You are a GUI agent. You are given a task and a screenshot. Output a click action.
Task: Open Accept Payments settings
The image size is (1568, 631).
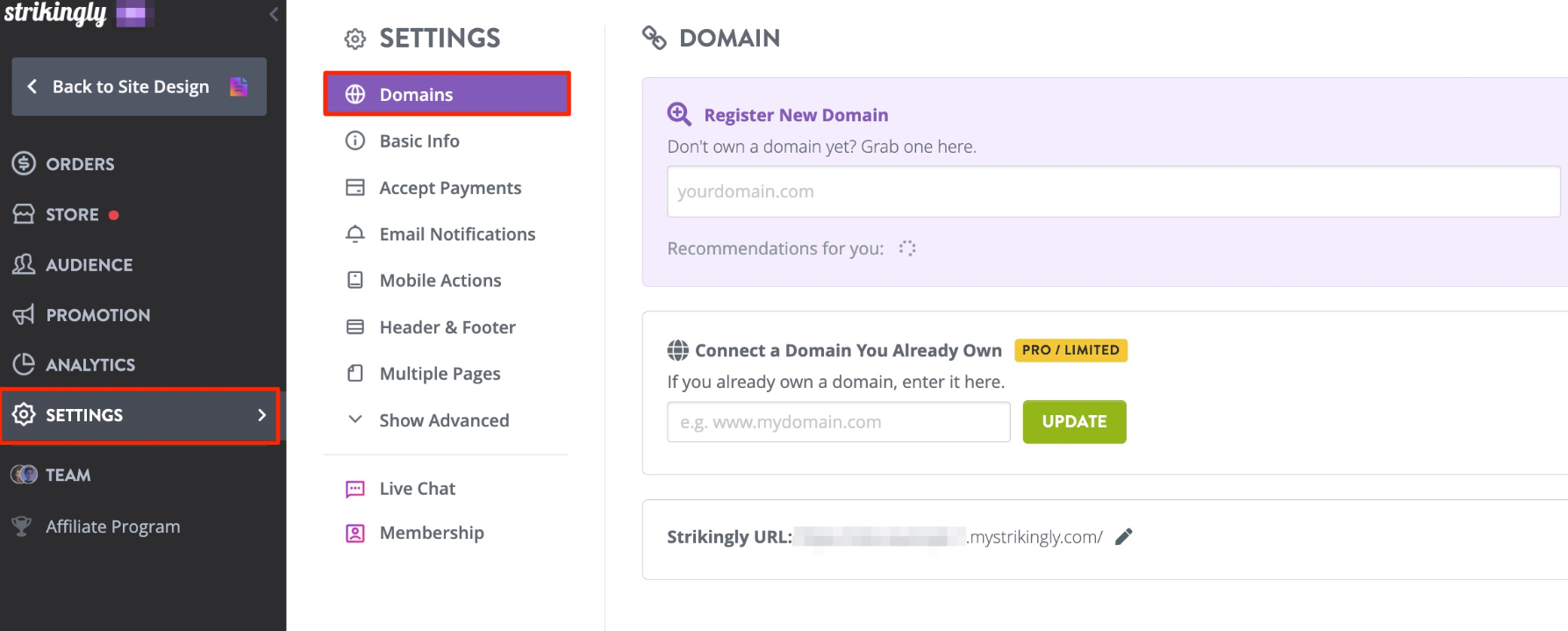(x=450, y=188)
